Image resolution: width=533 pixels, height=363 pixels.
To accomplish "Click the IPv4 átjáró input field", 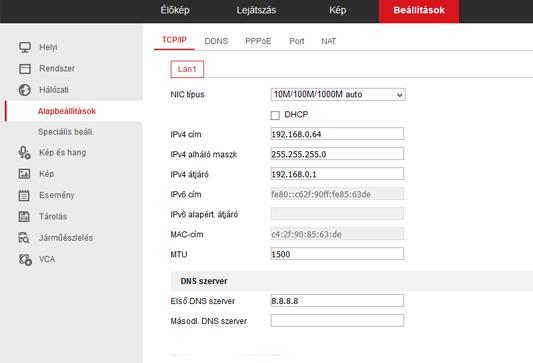I will pos(337,174).
